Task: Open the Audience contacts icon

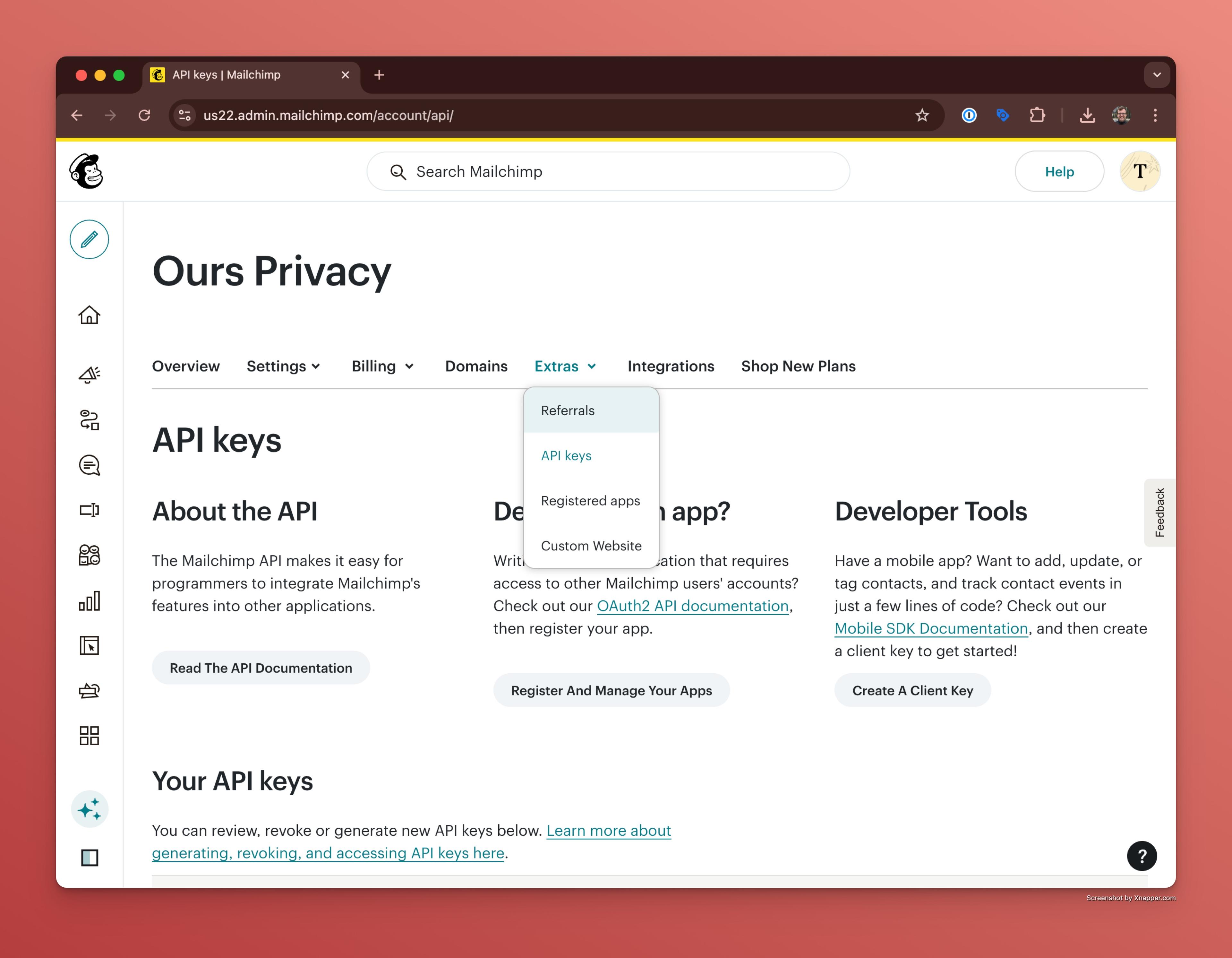Action: [x=89, y=555]
